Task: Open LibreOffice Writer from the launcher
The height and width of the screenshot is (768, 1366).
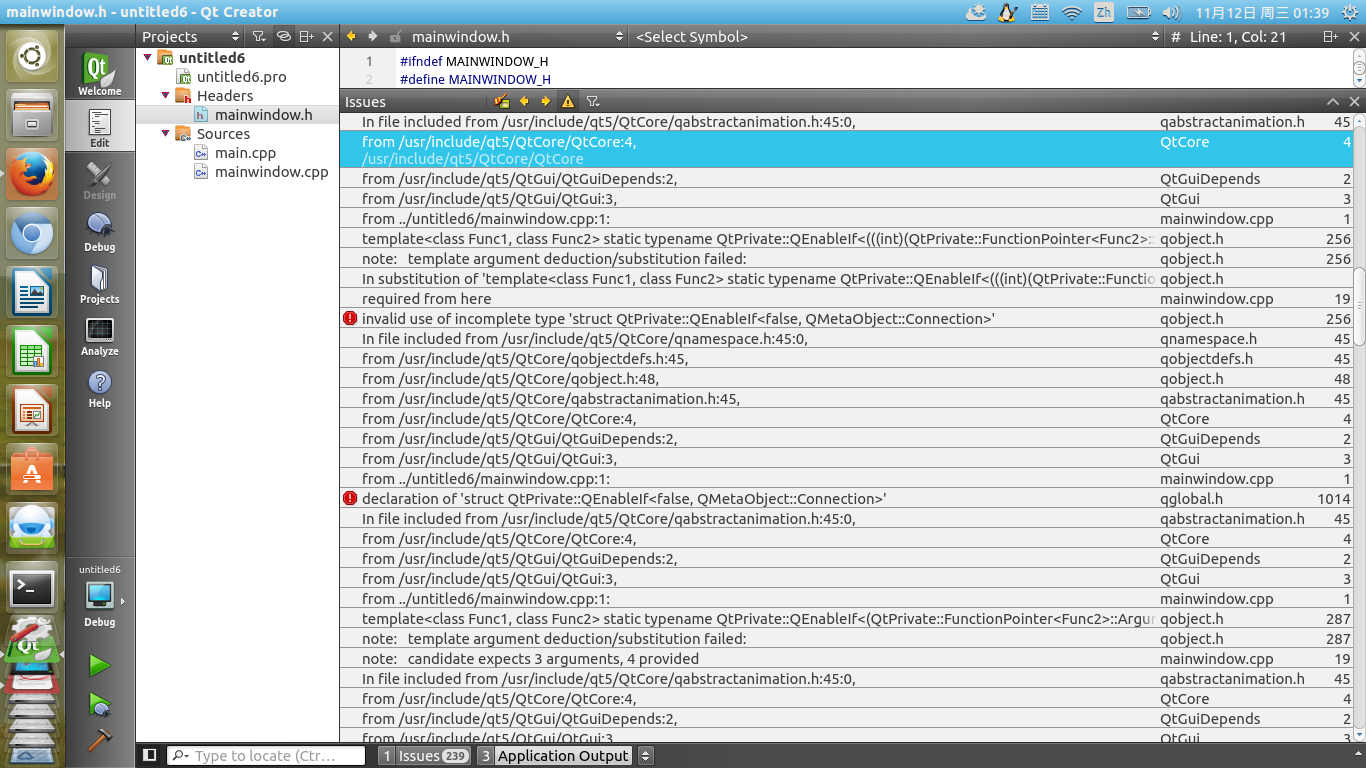Action: click(x=32, y=294)
